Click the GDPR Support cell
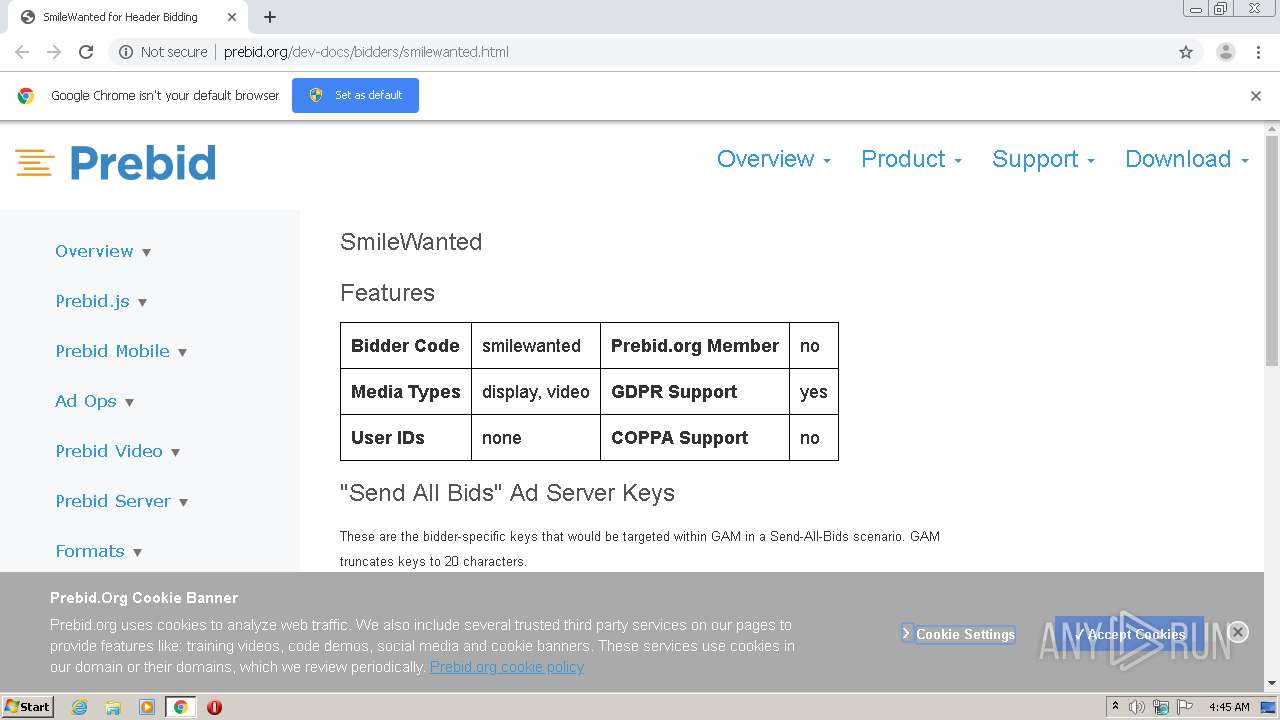 coord(695,392)
